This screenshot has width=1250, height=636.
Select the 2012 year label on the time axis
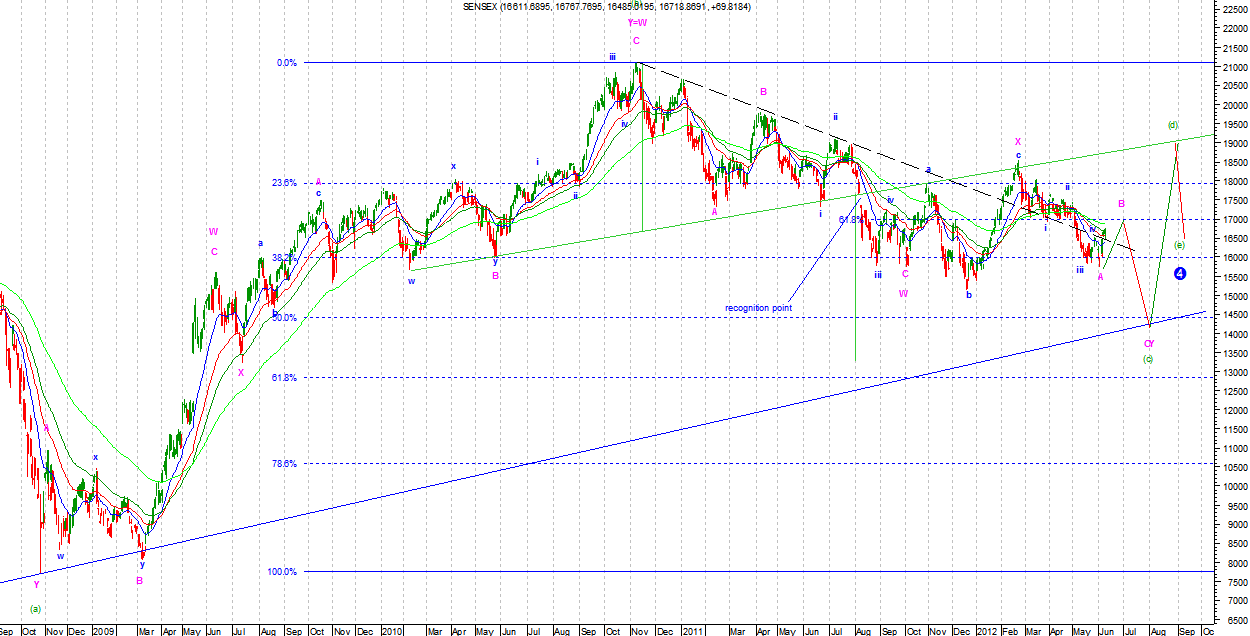[987, 631]
